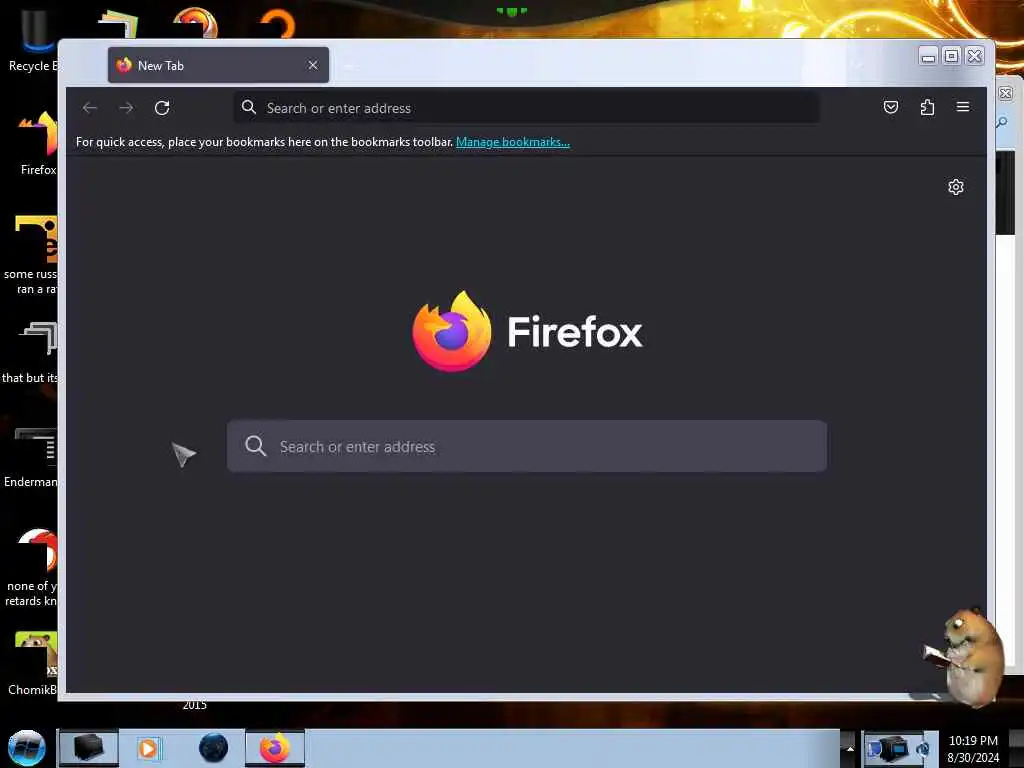The height and width of the screenshot is (768, 1024).
Task: Open the personalize new tab gear
Action: tap(955, 187)
